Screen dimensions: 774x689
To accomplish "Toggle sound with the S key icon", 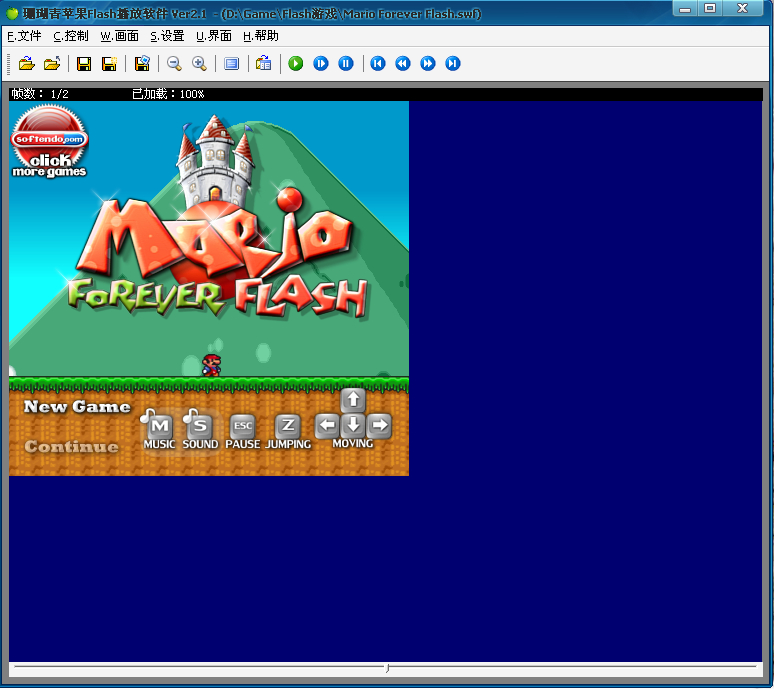I will click(x=200, y=426).
